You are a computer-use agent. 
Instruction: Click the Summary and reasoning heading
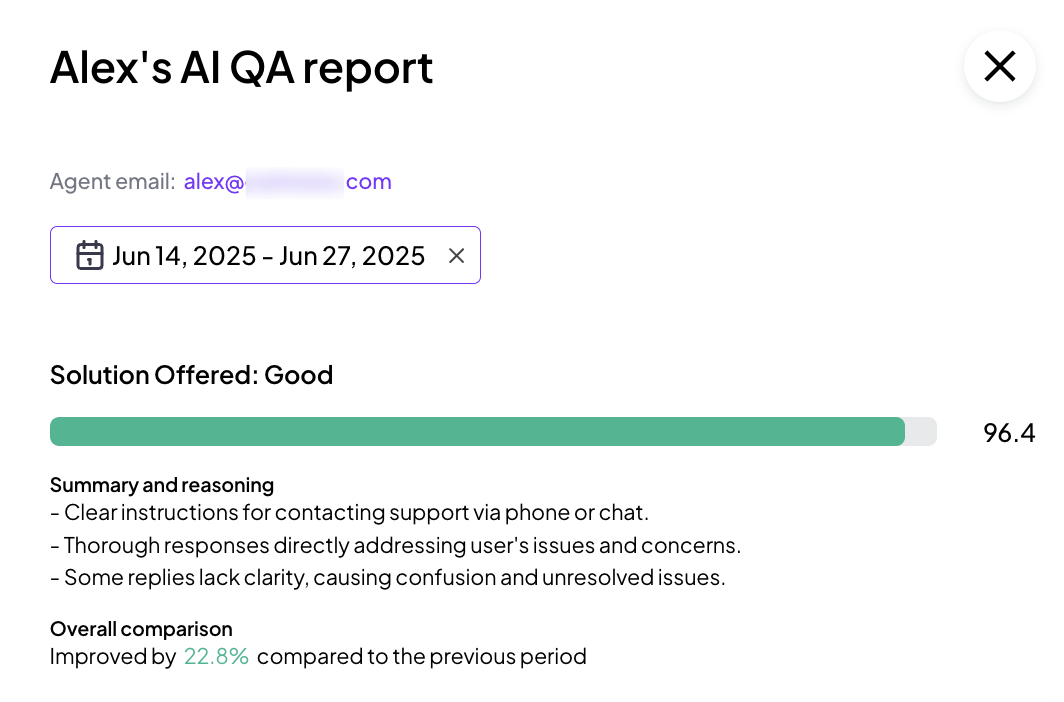click(162, 485)
